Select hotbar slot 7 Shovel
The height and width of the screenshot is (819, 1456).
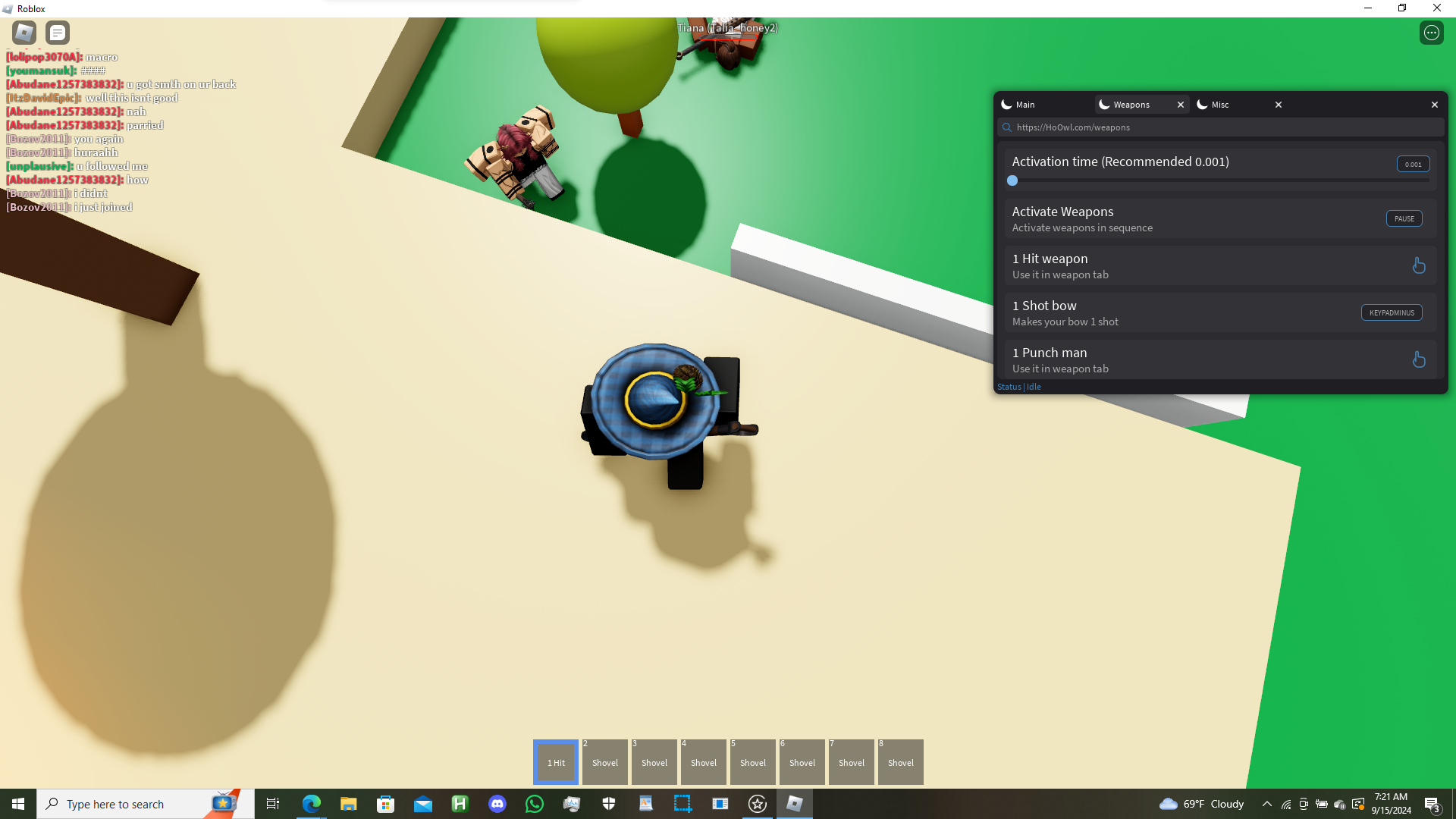tap(852, 762)
